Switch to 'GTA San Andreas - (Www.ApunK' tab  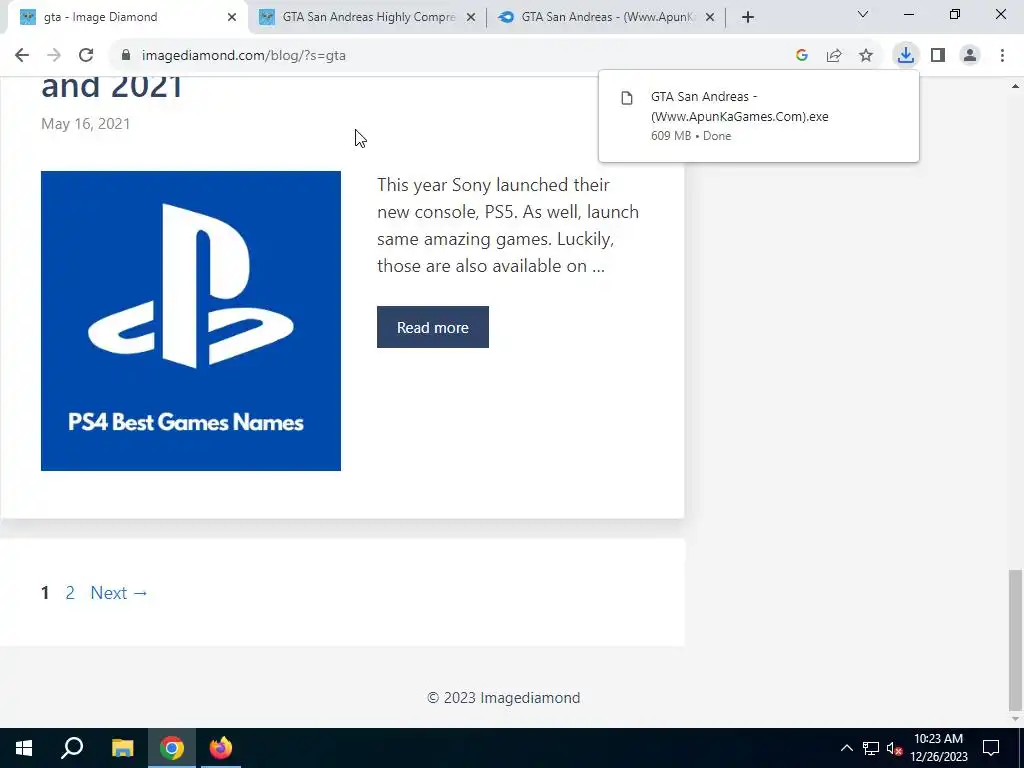(607, 17)
